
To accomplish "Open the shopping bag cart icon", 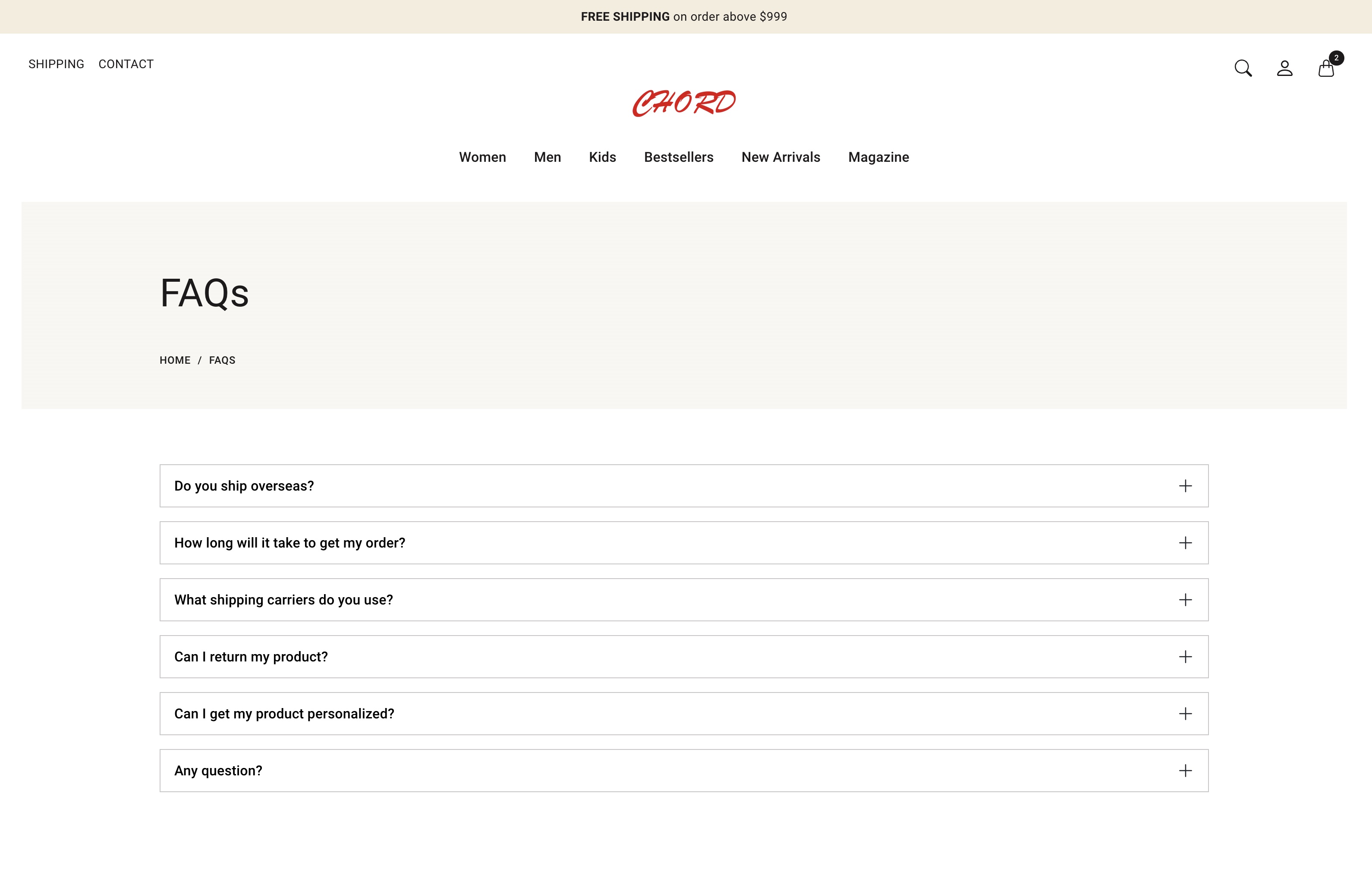I will click(1326, 69).
